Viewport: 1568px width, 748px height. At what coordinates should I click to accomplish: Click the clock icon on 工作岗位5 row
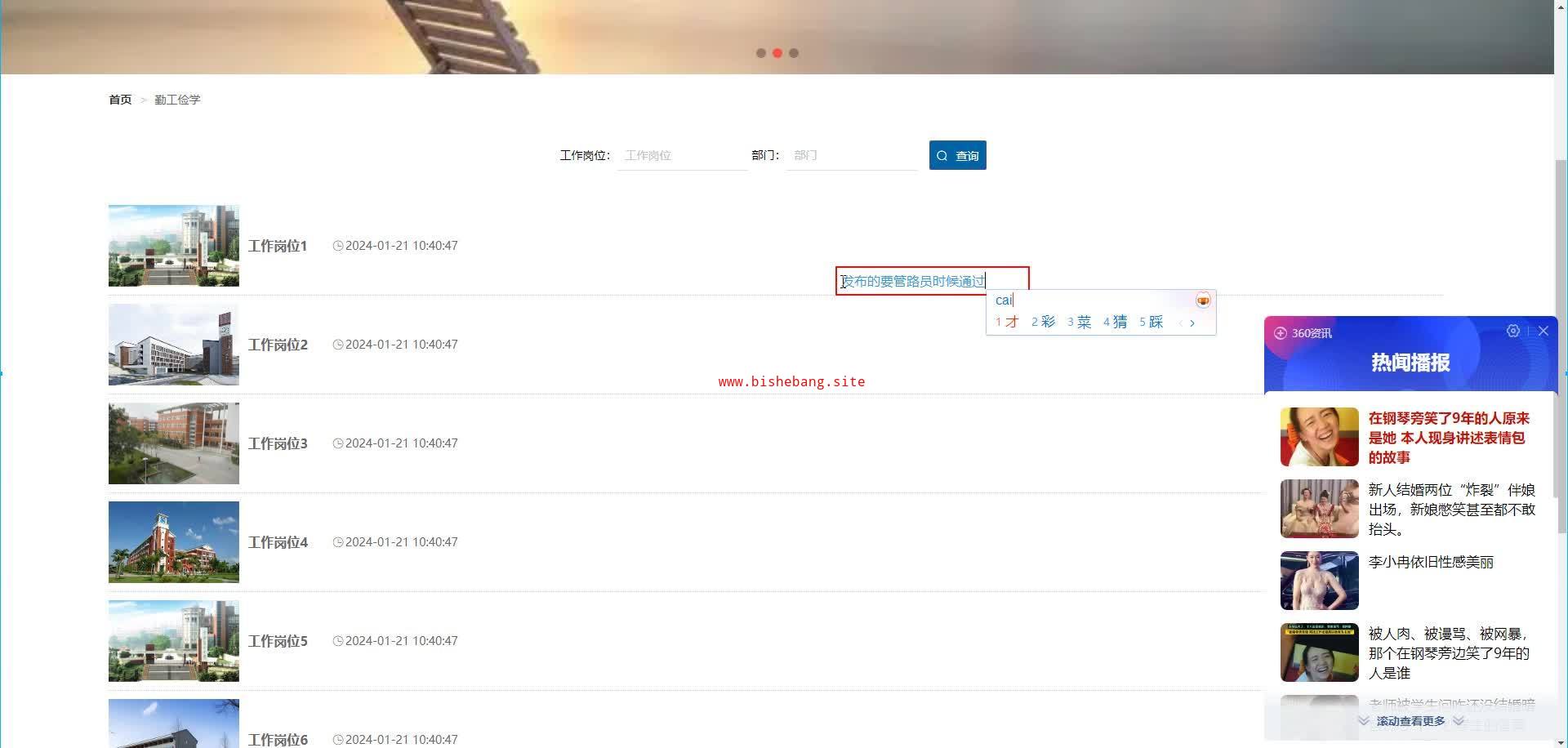pyautogui.click(x=338, y=641)
